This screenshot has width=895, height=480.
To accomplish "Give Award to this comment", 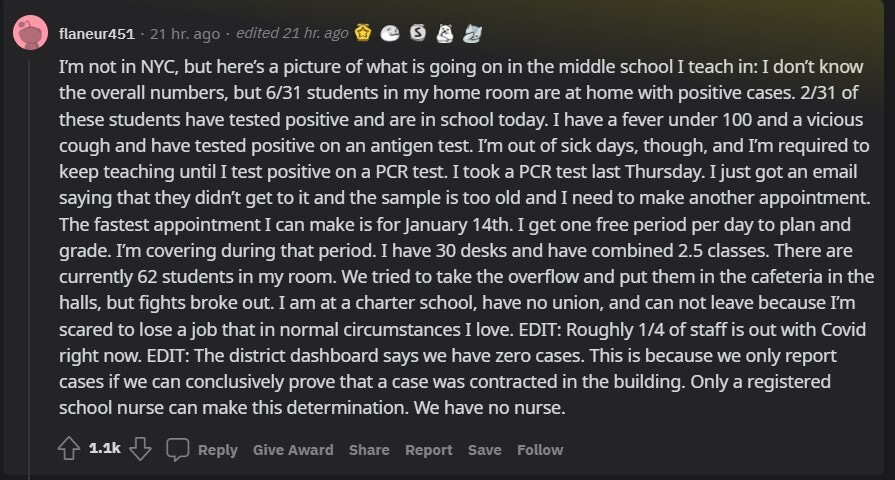I will pos(293,450).
